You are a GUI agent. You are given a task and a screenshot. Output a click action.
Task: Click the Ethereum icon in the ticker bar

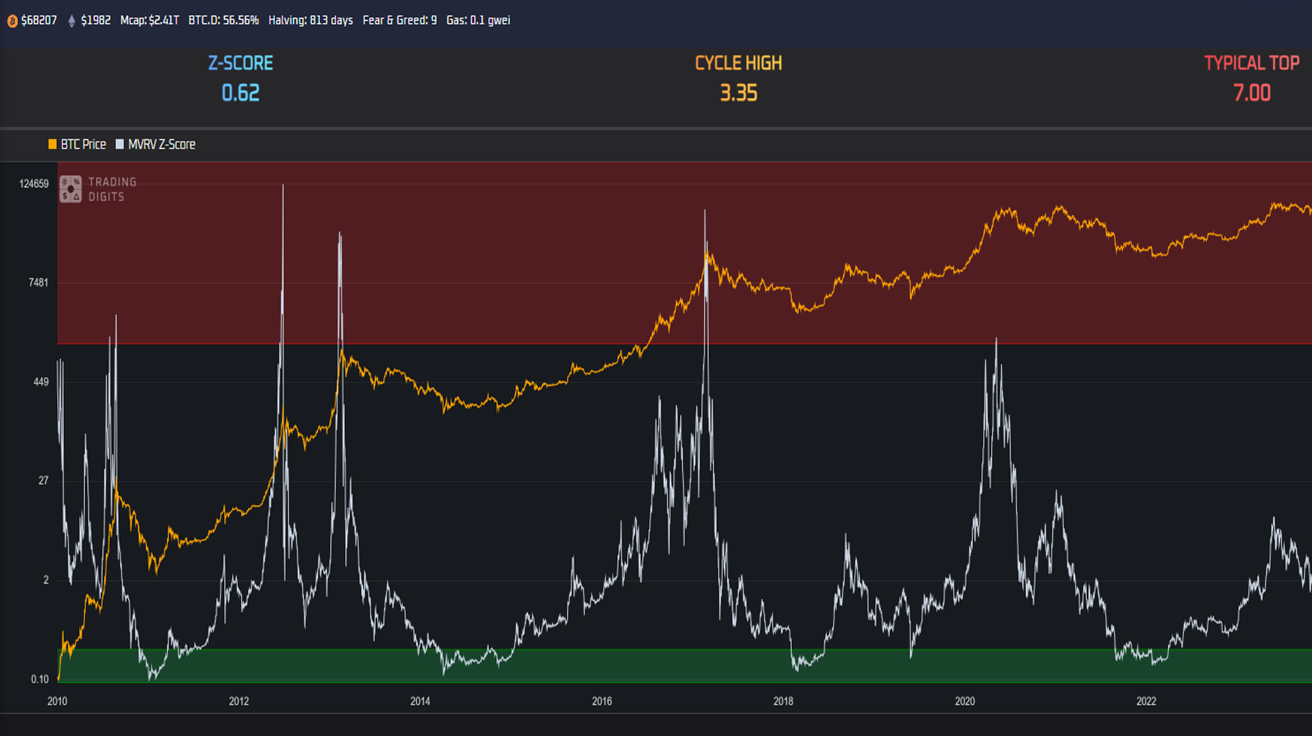tap(71, 20)
